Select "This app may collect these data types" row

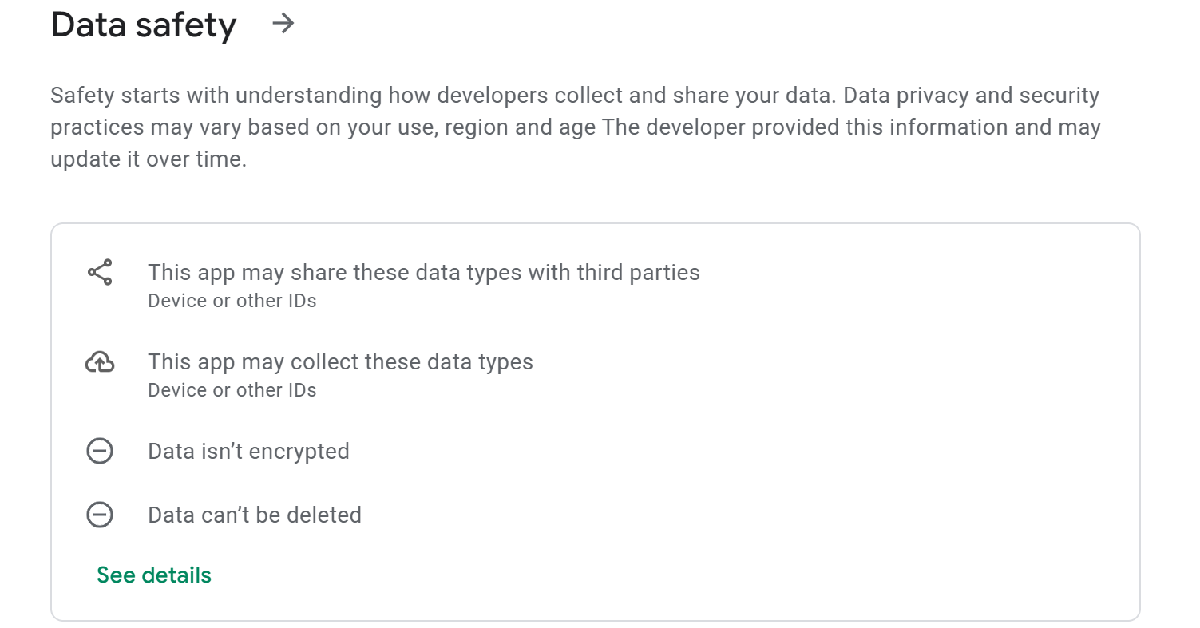coord(340,362)
